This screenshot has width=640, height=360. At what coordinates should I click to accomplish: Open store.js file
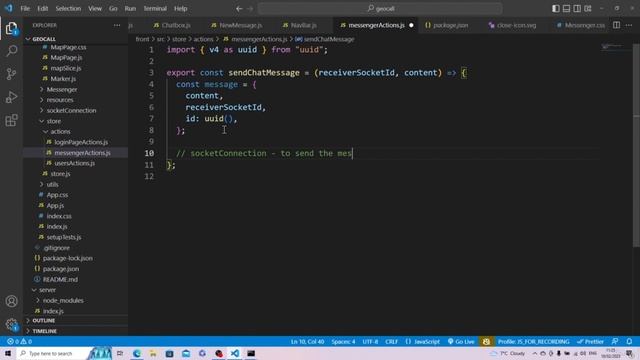(x=60, y=174)
